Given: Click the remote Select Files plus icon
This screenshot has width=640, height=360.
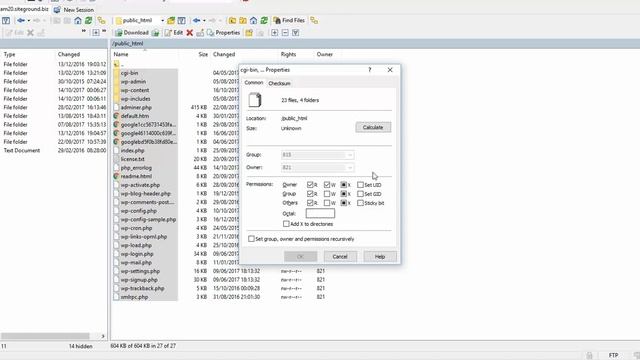Looking at the screenshot, I should pyautogui.click(x=274, y=33).
